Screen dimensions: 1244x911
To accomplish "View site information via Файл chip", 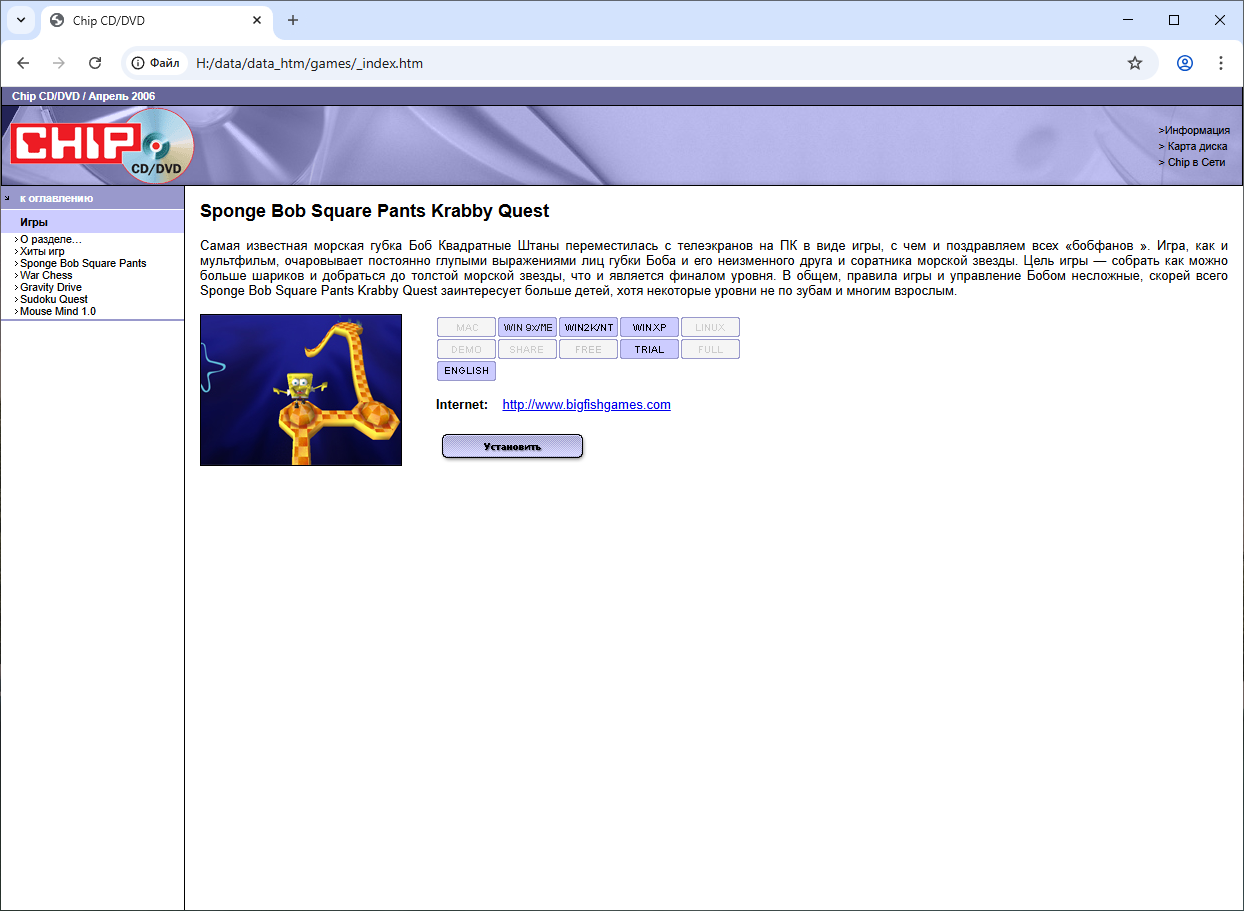I will click(156, 63).
